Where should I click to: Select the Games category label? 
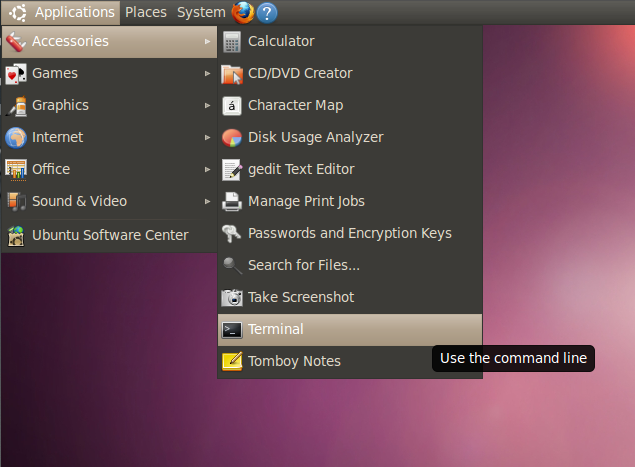click(x=55, y=73)
